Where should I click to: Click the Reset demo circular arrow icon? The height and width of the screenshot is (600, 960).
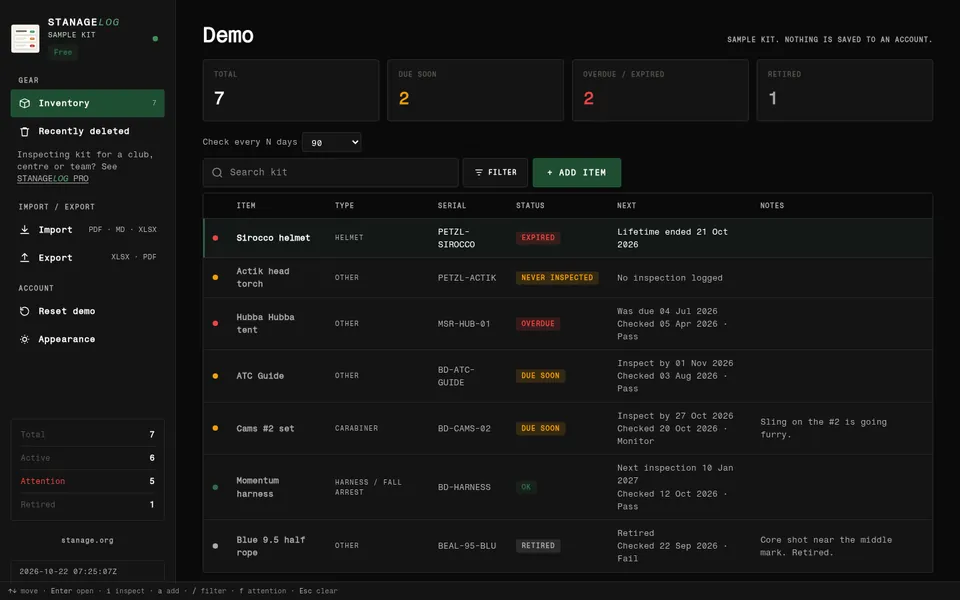24,311
